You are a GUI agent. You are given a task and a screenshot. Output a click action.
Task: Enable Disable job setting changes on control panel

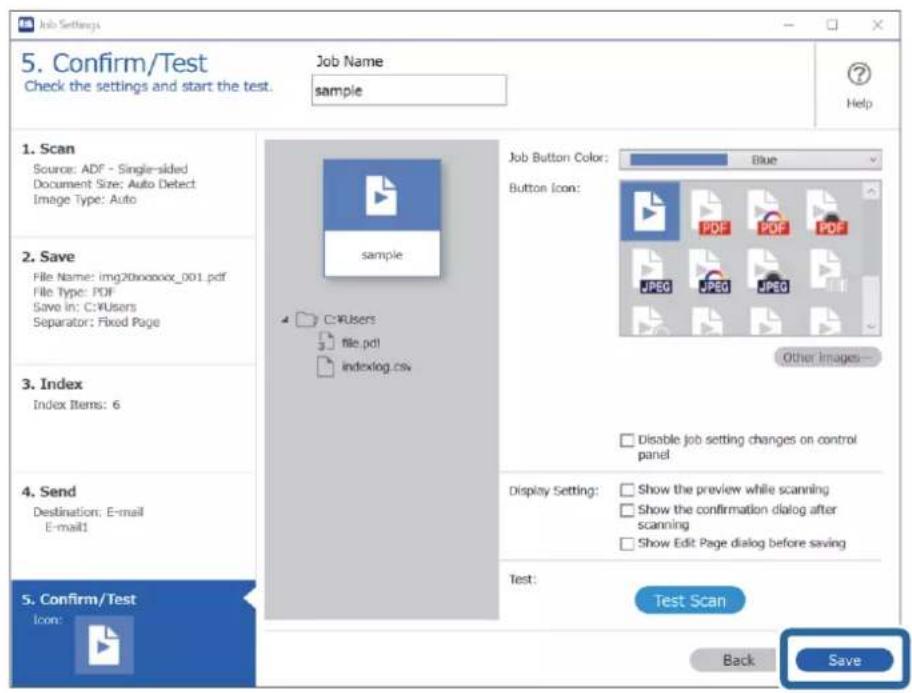point(626,440)
